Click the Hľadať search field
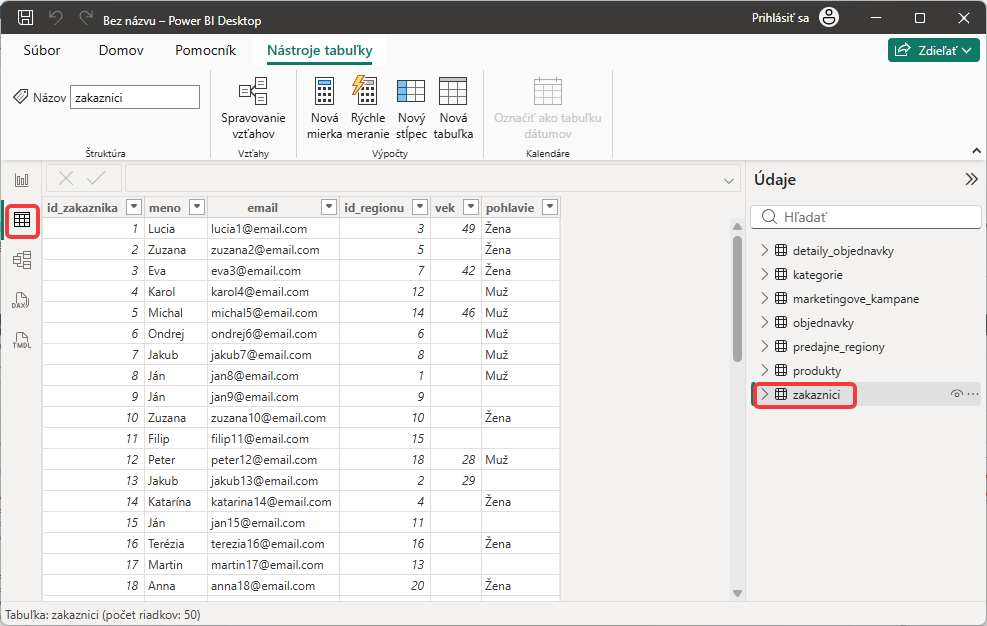The image size is (987, 626). tap(866, 217)
